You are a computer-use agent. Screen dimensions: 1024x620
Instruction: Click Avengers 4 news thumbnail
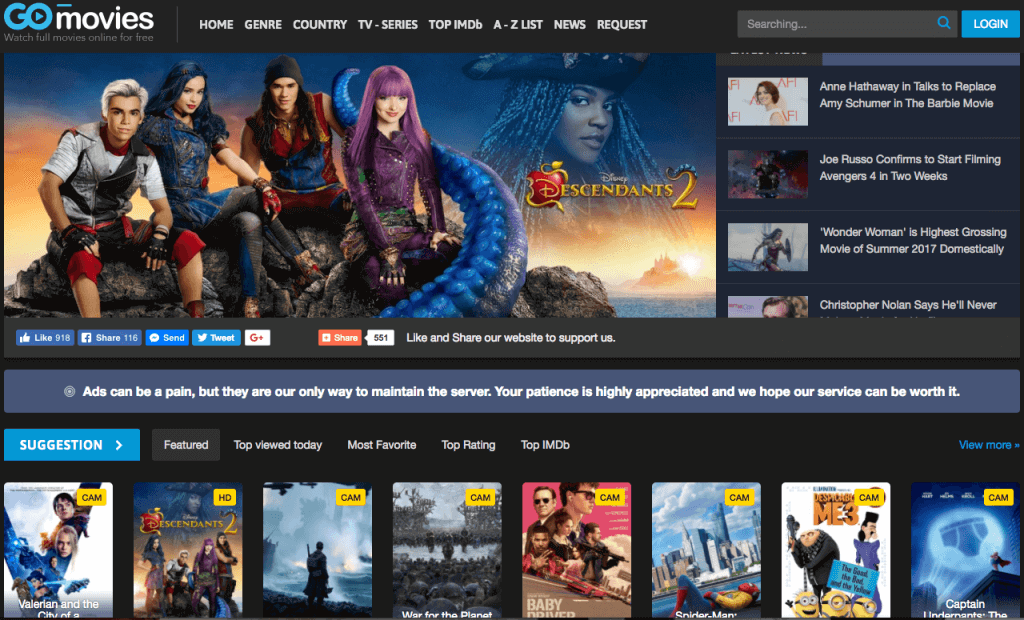click(x=768, y=174)
